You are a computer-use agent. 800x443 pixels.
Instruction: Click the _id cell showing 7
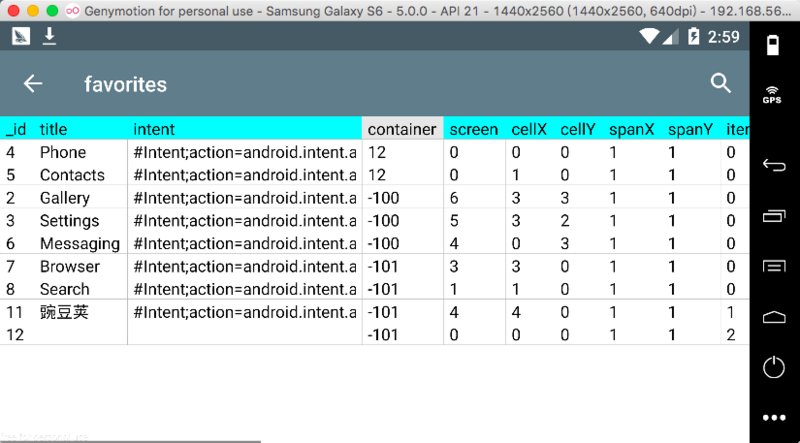11,266
